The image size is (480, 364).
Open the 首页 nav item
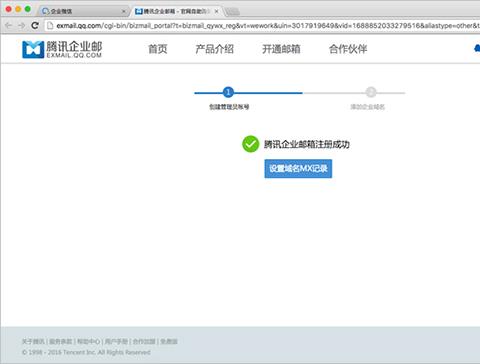tap(158, 49)
